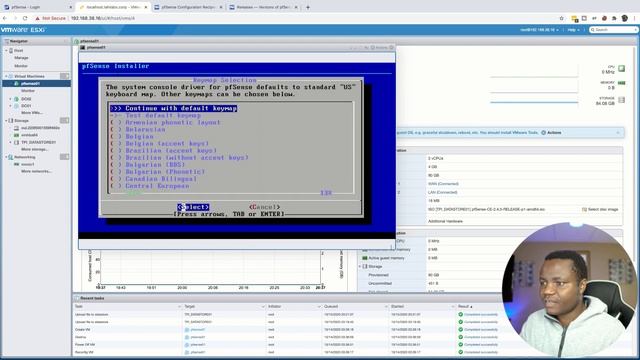
Task: Expand the TPI_DATASTORE01 node
Action: (x=11, y=142)
